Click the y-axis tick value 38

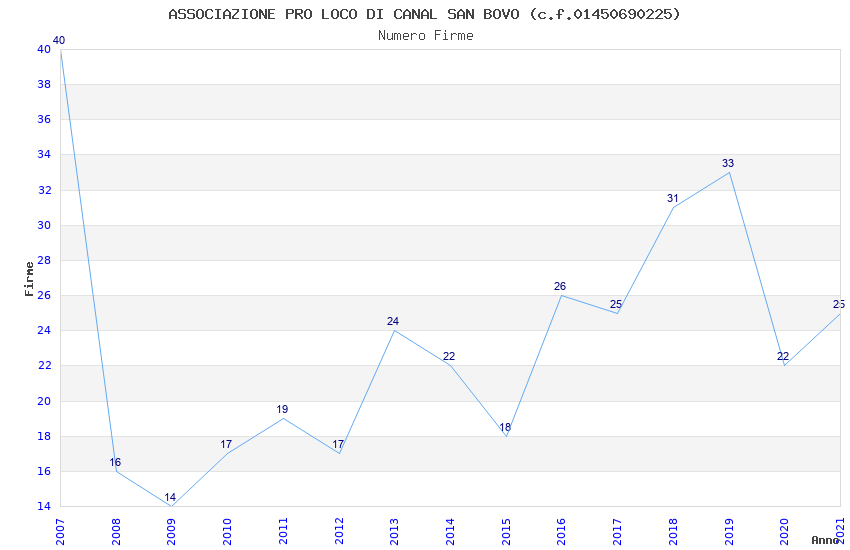44,85
